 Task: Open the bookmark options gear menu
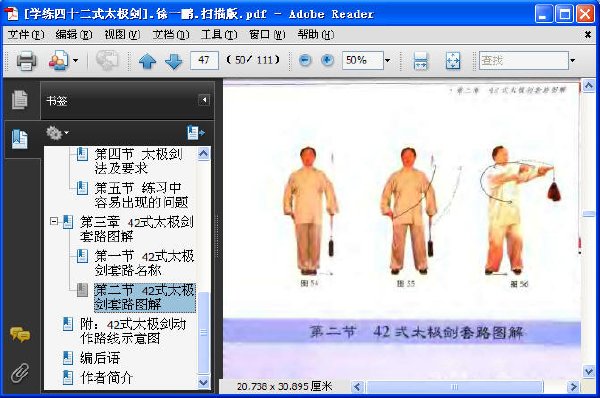(57, 133)
